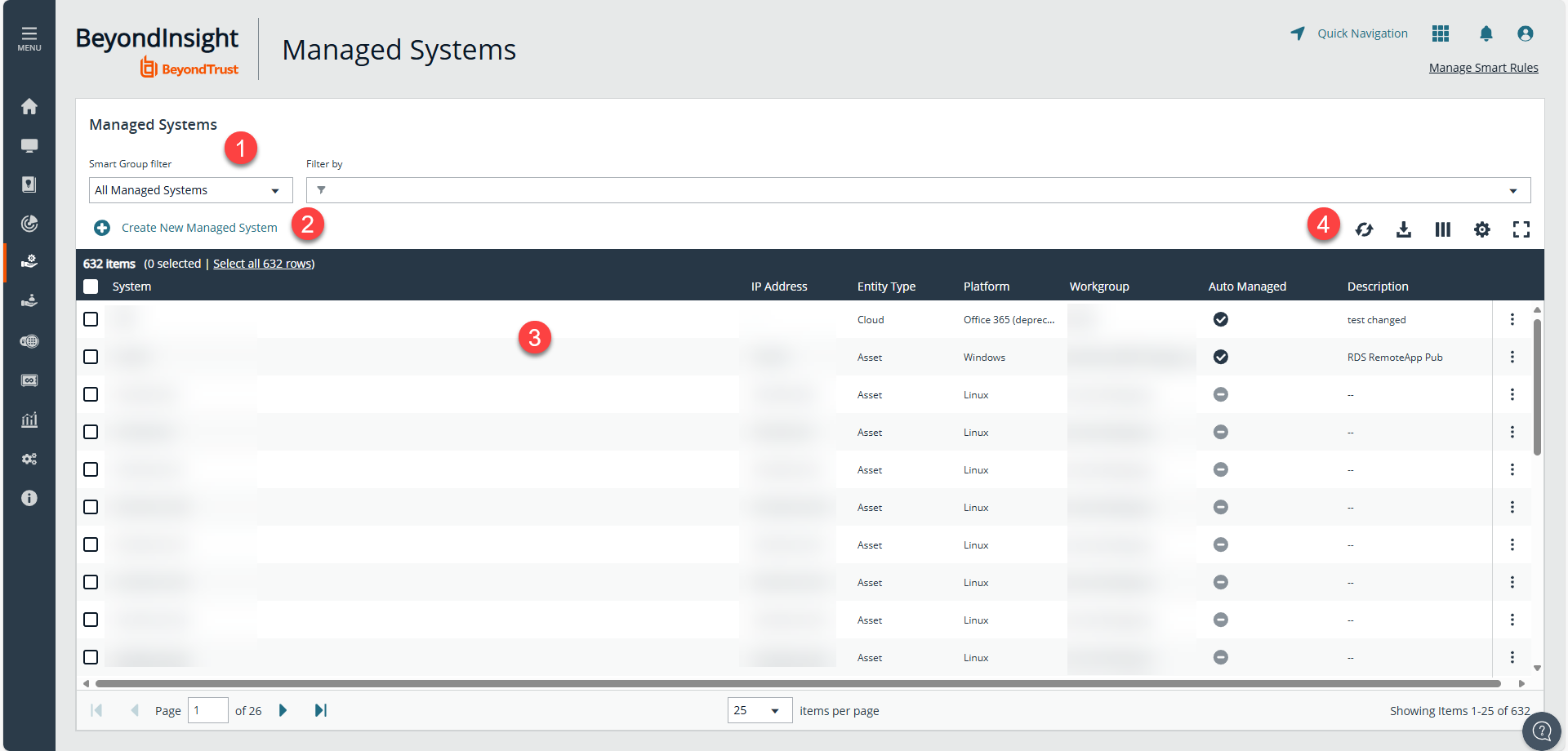Click the 'Cloud' entity type cell
Viewport: 1568px width, 751px height.
coord(871,320)
